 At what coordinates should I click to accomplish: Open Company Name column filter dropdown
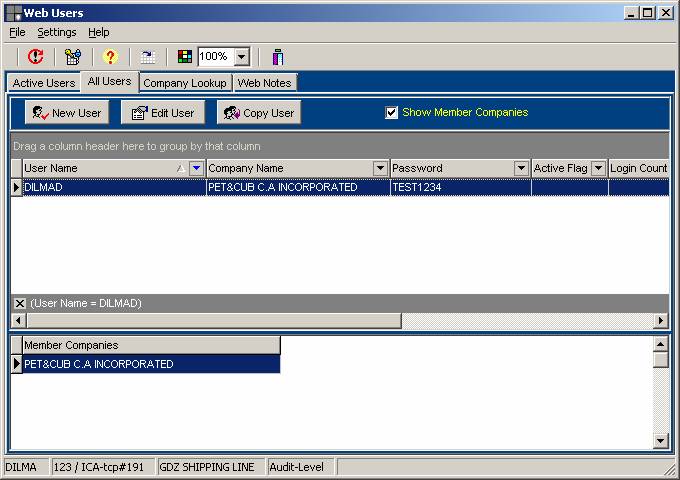pos(380,168)
